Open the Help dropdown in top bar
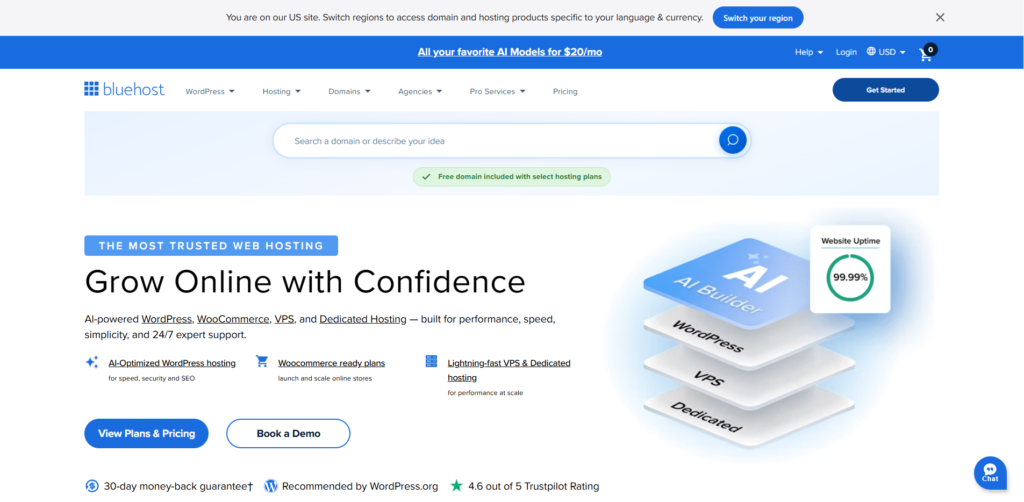 pyautogui.click(x=809, y=52)
